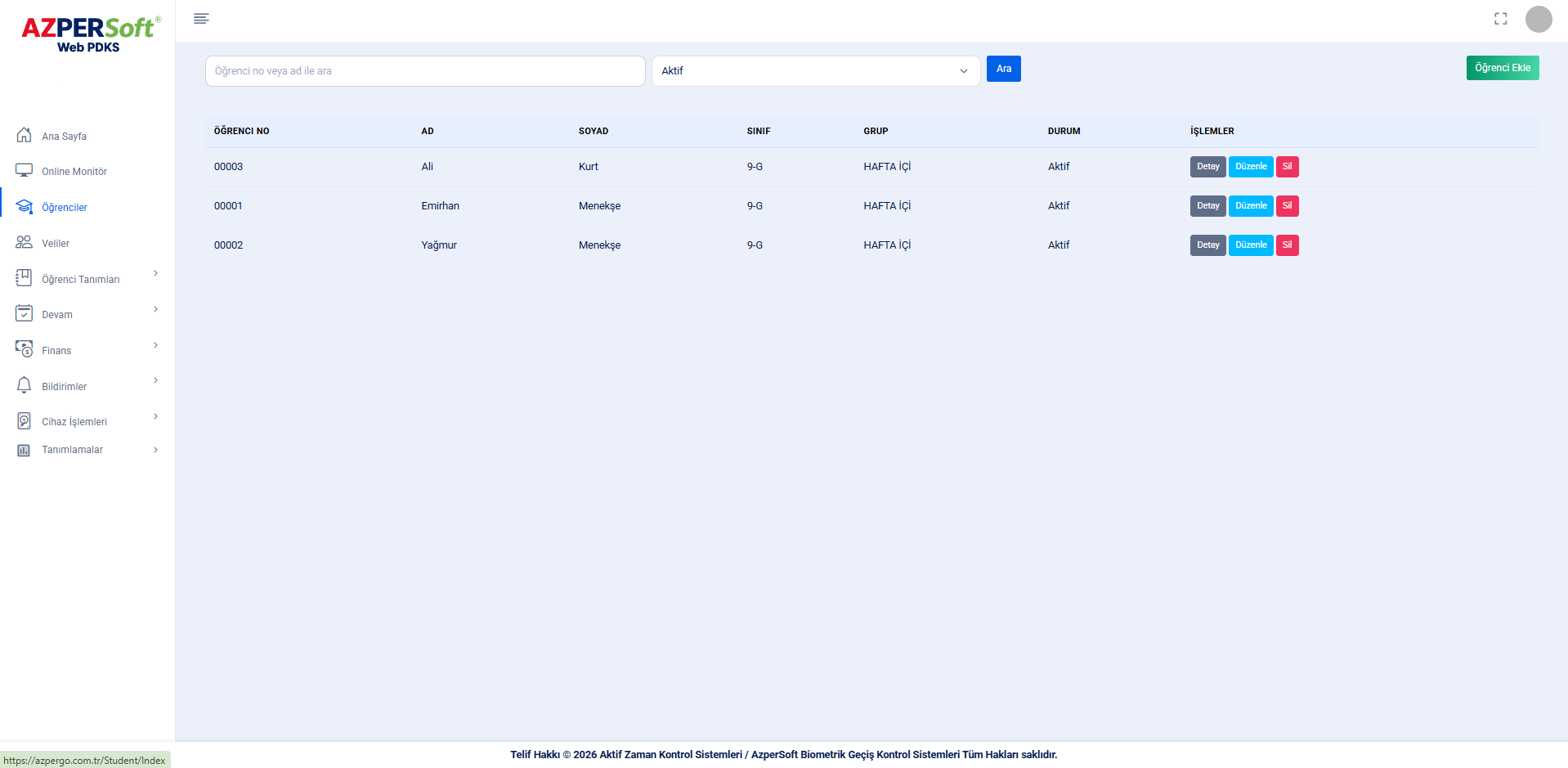Select student number 00003
The height and width of the screenshot is (768, 1568).
pos(228,167)
